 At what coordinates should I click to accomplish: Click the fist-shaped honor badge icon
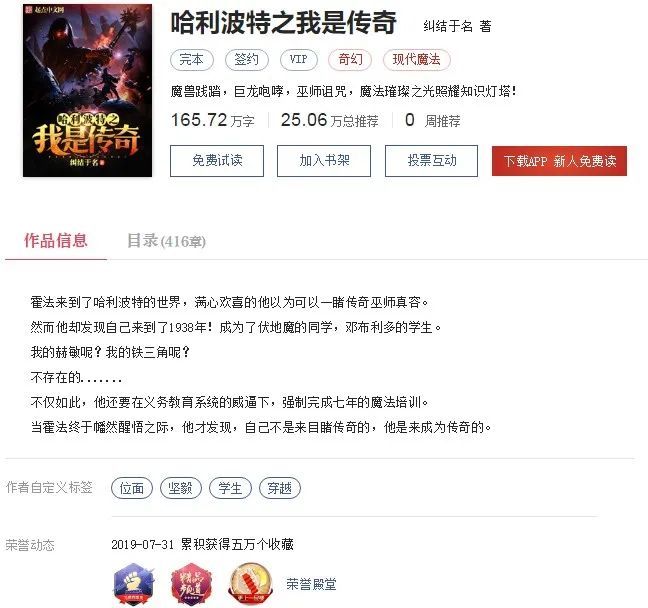coord(133,584)
